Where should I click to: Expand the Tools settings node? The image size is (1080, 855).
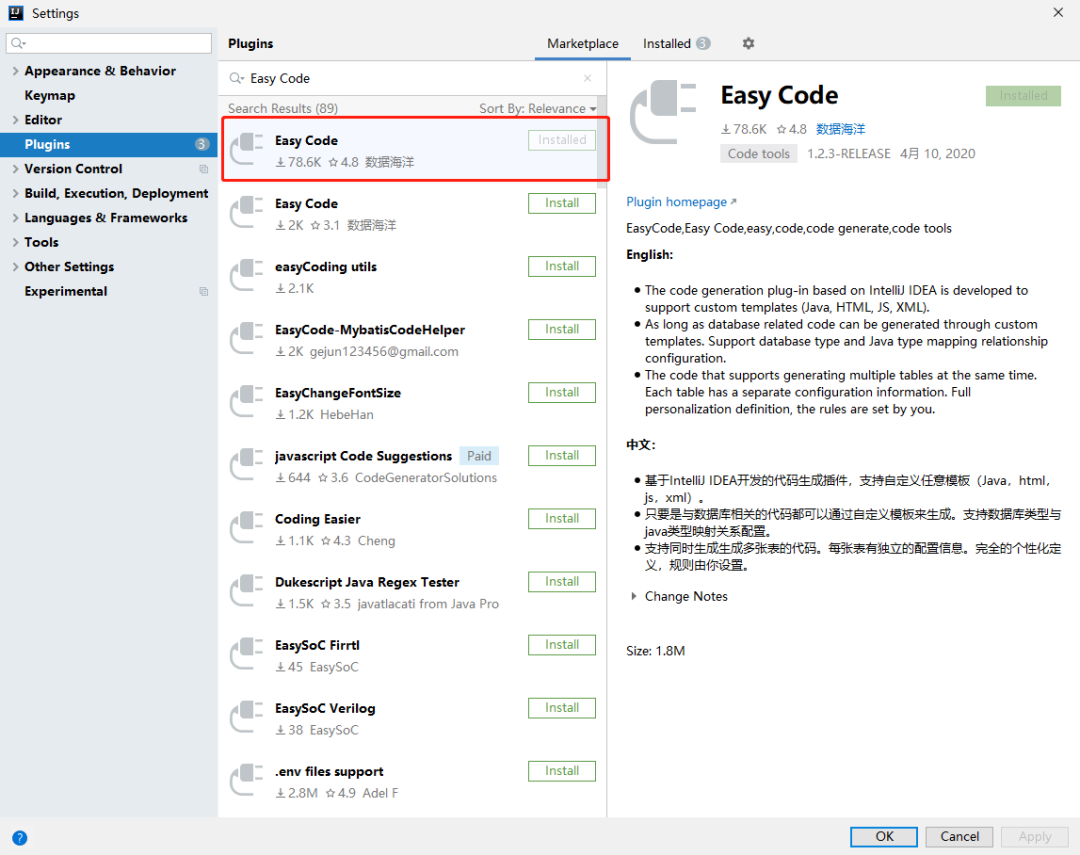pyautogui.click(x=15, y=243)
